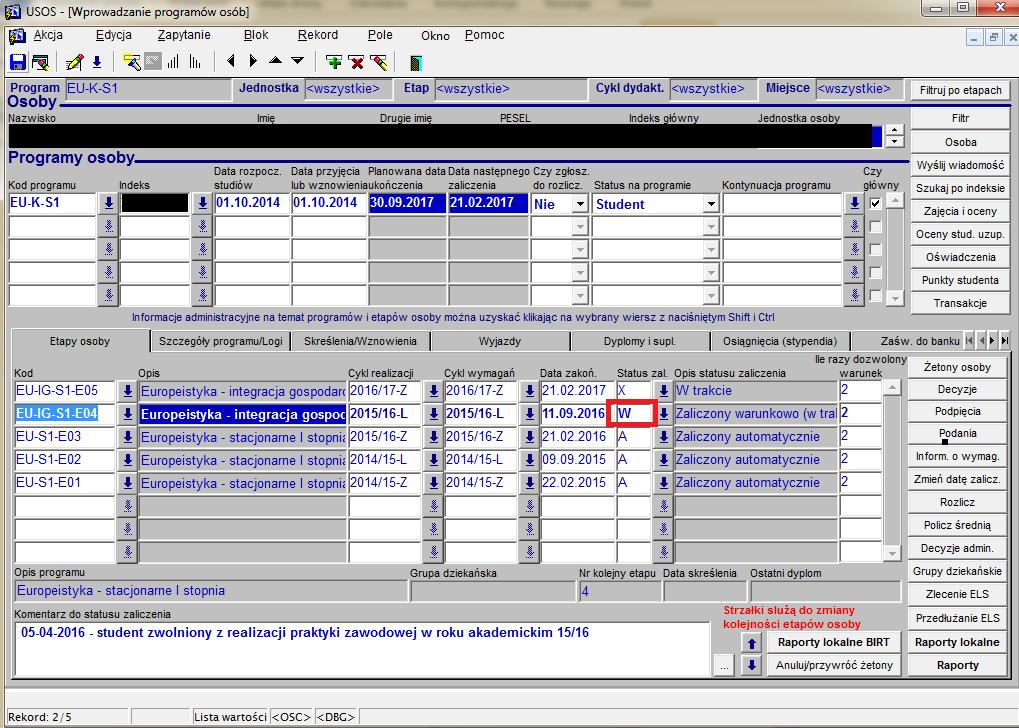
Task: Click into the Komentarz do statusu zaliczenia field
Action: [361, 649]
